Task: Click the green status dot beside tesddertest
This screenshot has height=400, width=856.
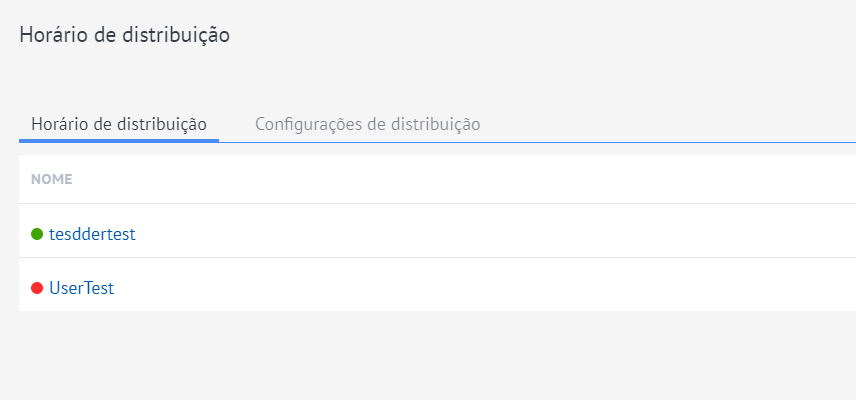Action: pos(37,234)
